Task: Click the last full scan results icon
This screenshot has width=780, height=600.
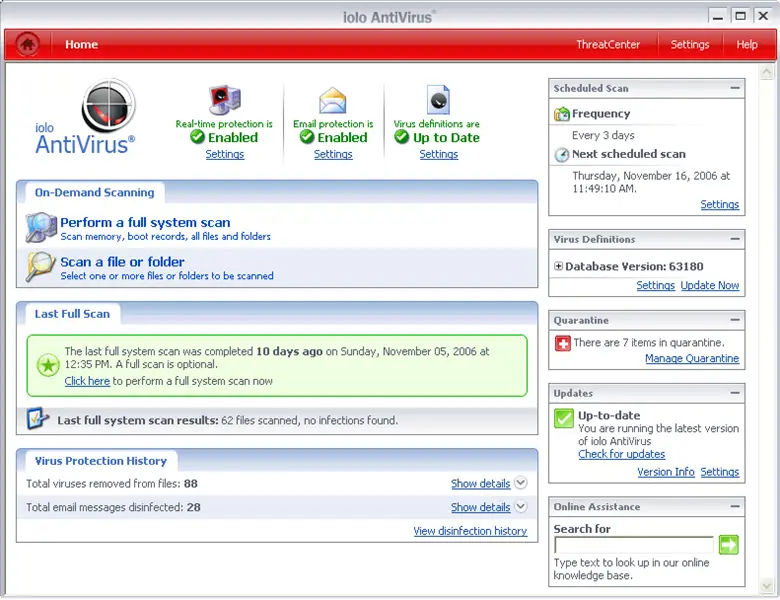Action: (x=39, y=420)
